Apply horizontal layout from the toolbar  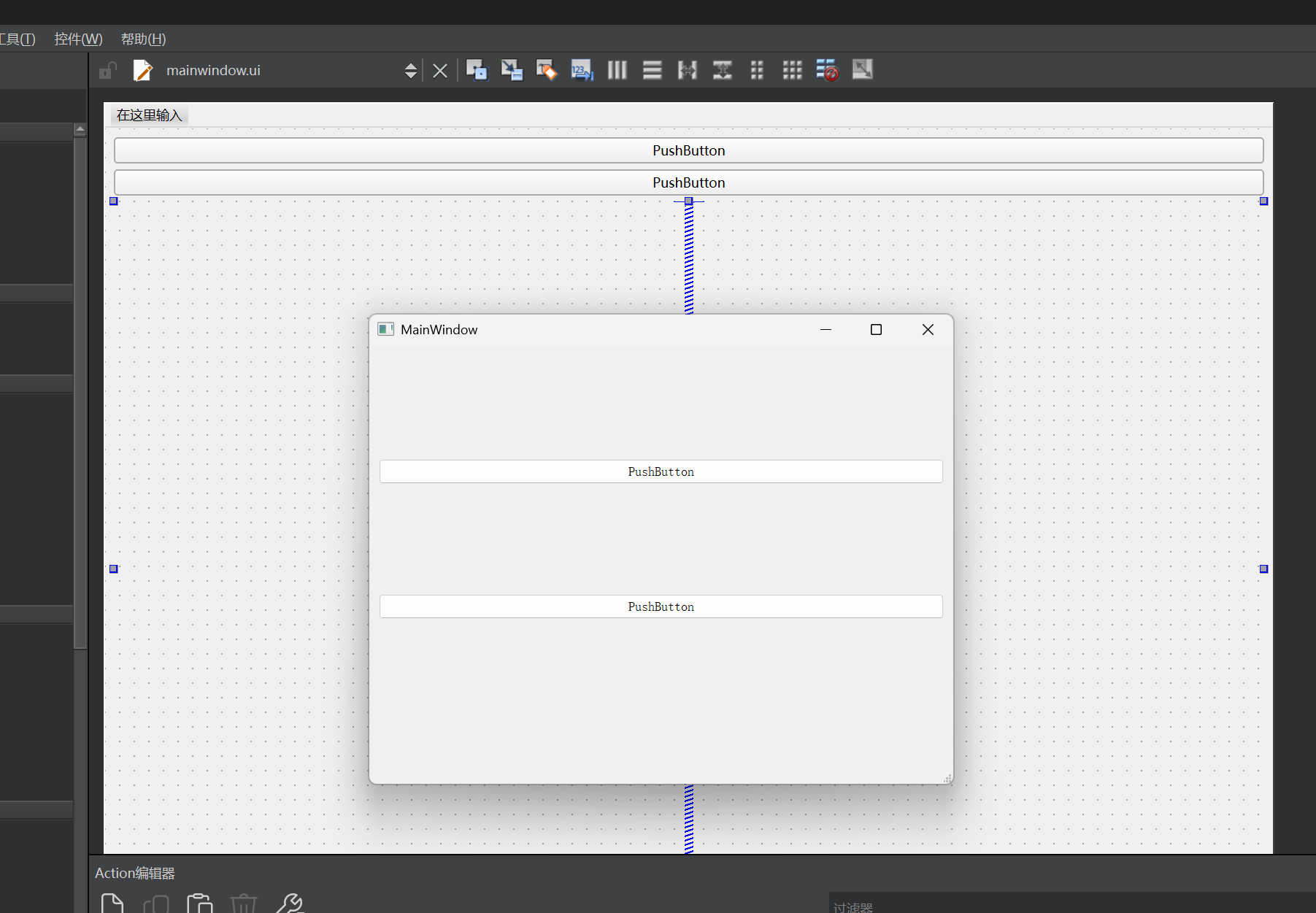pos(617,69)
